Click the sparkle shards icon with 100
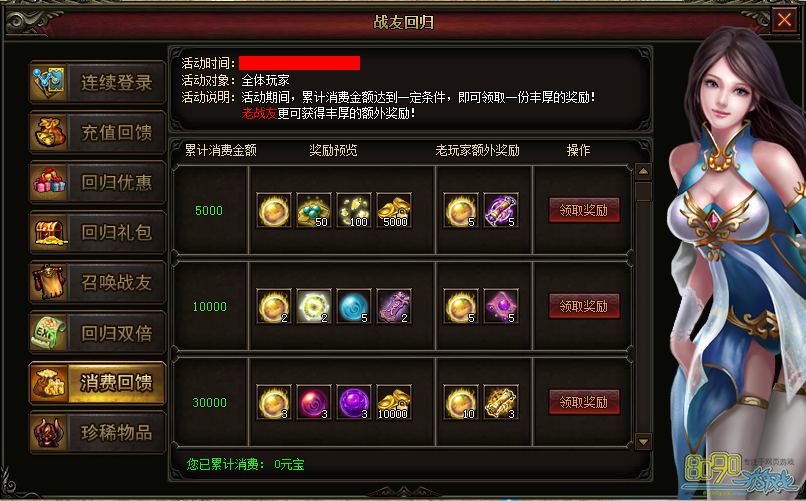Image resolution: width=806 pixels, height=501 pixels. [x=354, y=210]
